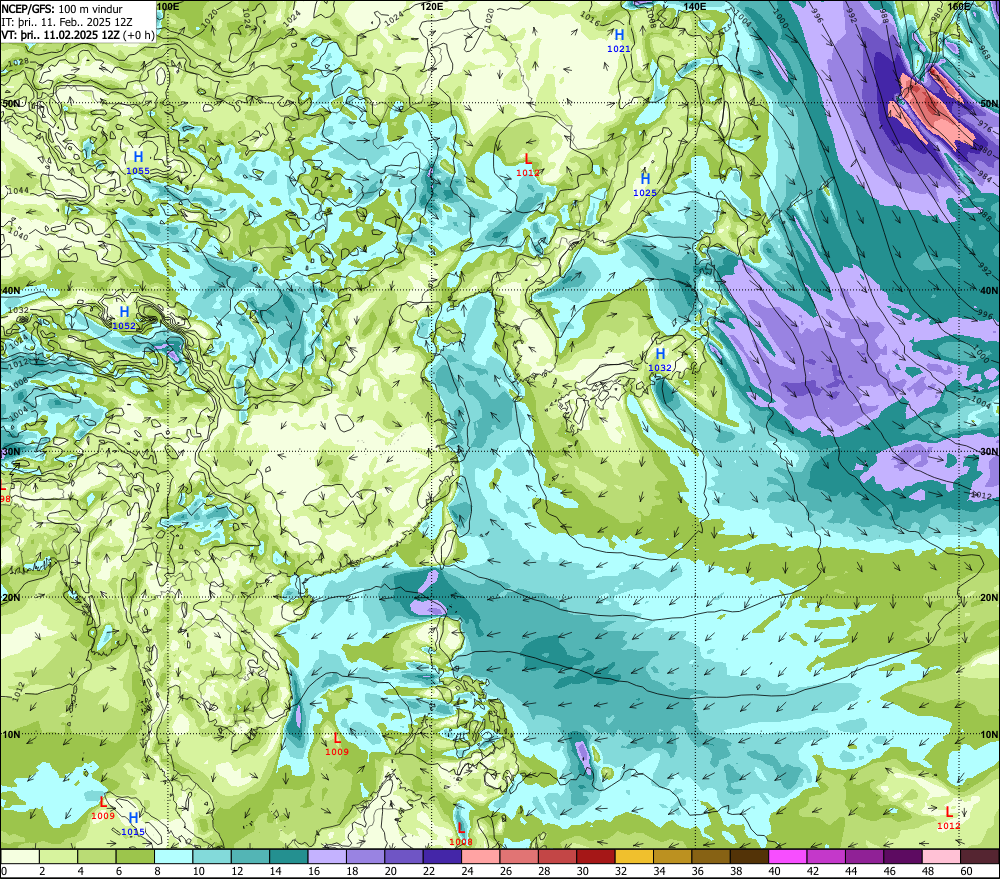
Task: Click the VT valid time line
Action: [78, 34]
